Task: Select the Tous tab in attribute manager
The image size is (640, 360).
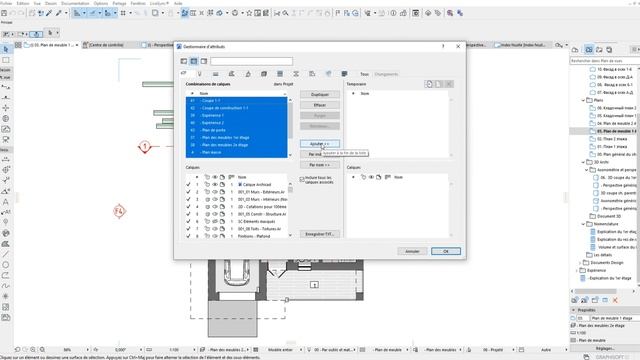Action: tap(364, 74)
